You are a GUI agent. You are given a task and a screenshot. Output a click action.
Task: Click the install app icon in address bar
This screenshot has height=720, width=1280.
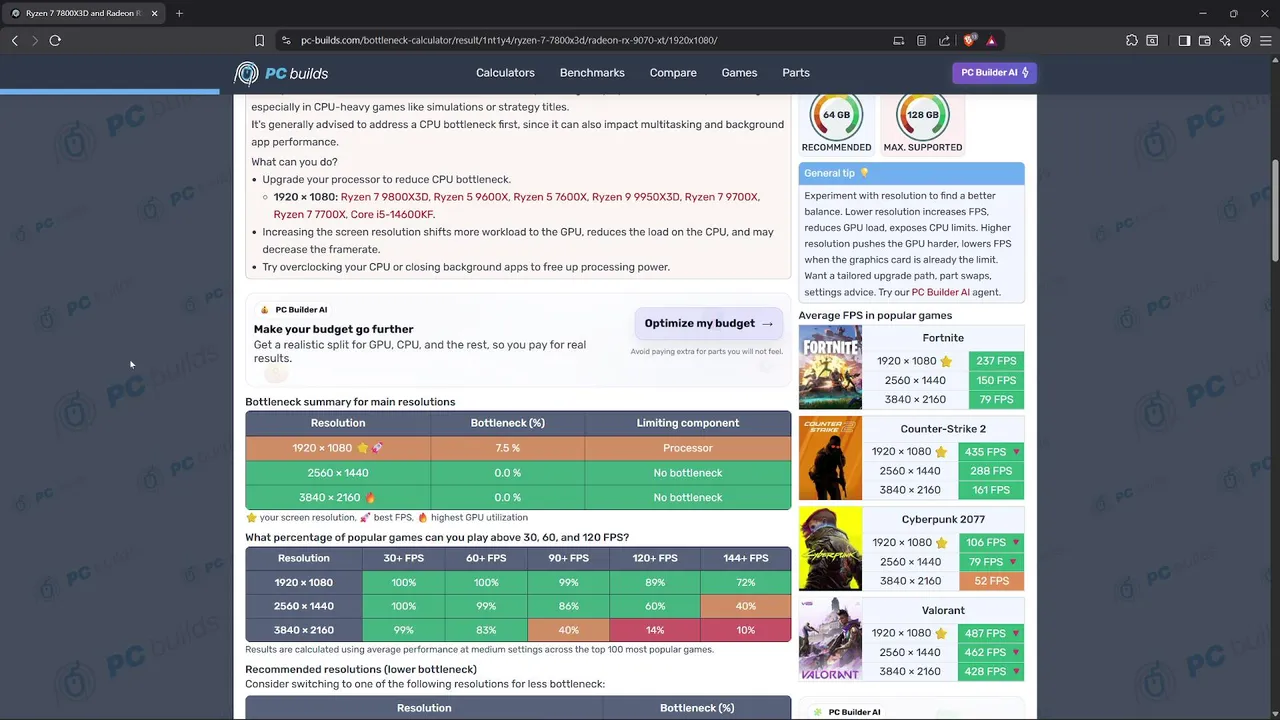tap(898, 40)
